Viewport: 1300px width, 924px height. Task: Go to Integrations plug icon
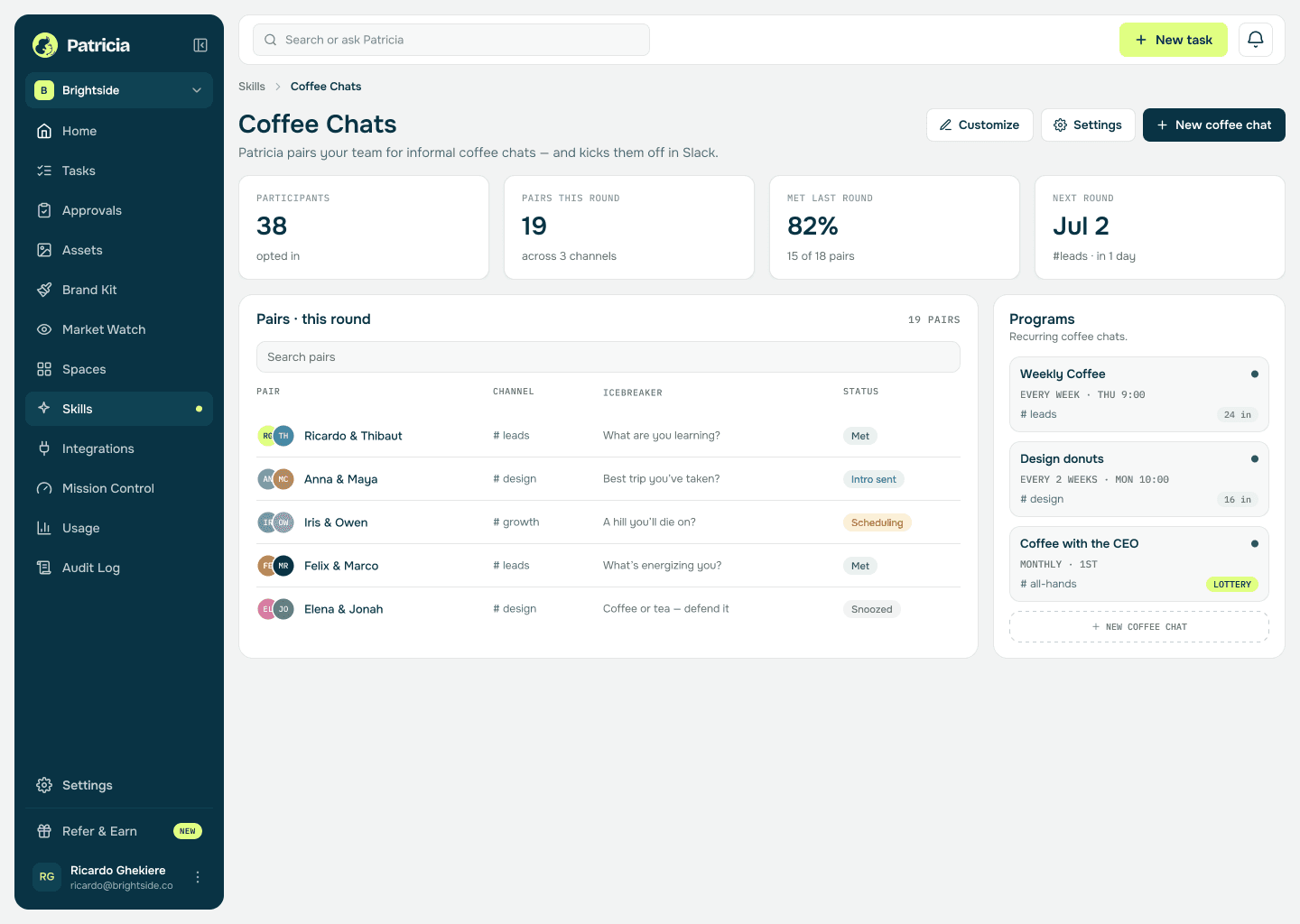click(44, 448)
